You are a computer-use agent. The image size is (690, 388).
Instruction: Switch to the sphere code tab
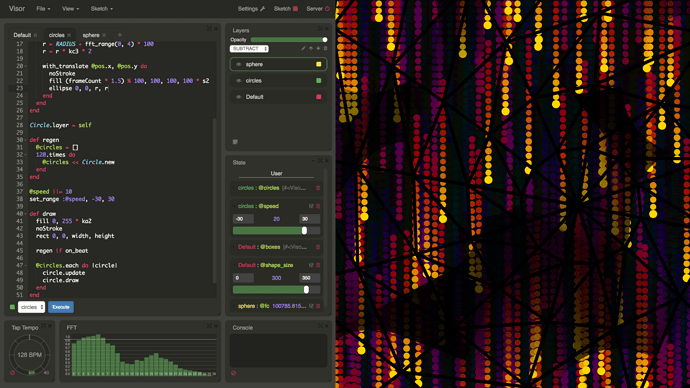pyautogui.click(x=91, y=35)
